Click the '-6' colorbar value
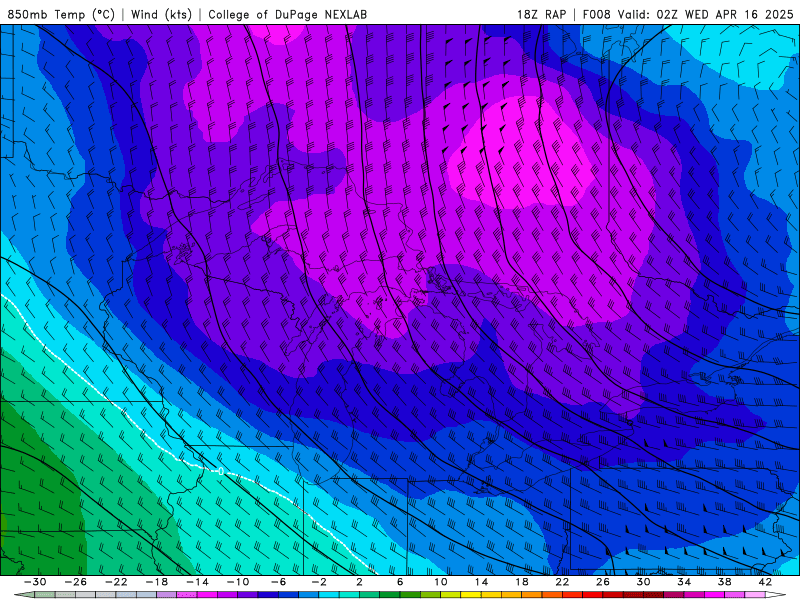800x600 pixels. 279,582
